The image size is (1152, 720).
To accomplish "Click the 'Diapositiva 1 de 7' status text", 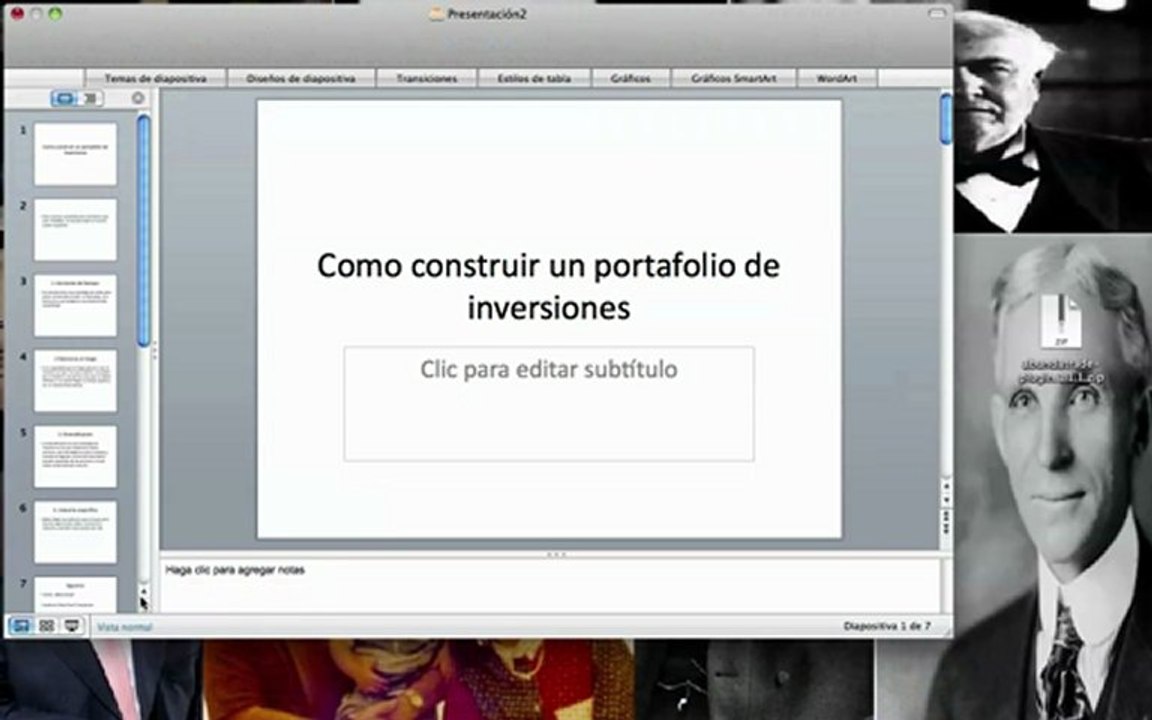I will pos(887,626).
